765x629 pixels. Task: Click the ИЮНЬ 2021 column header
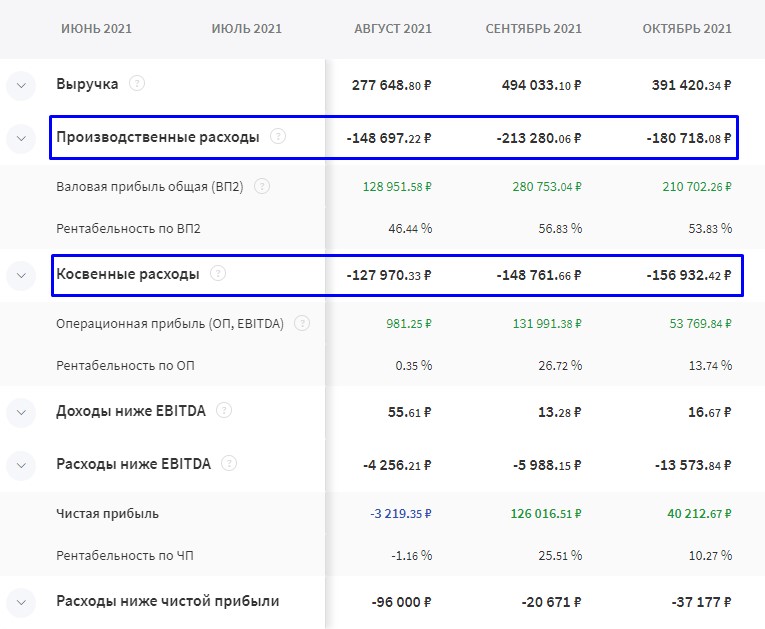point(96,29)
